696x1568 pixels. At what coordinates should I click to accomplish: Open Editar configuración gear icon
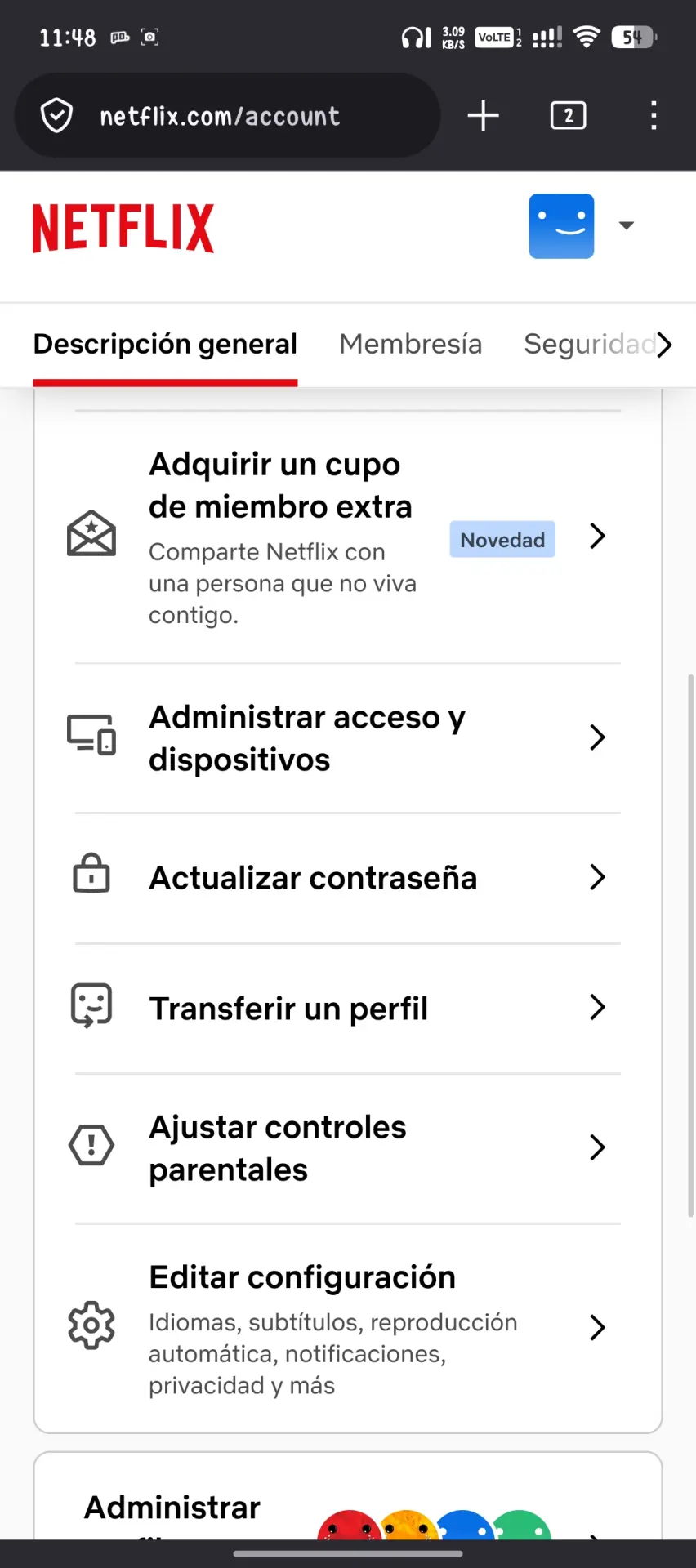click(x=91, y=1325)
